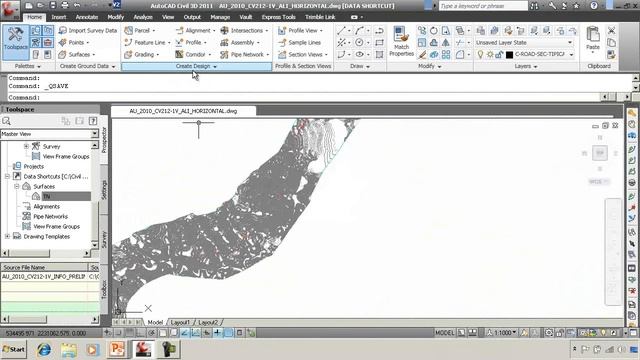Toggle current layer freeze sun icon

(x=490, y=54)
